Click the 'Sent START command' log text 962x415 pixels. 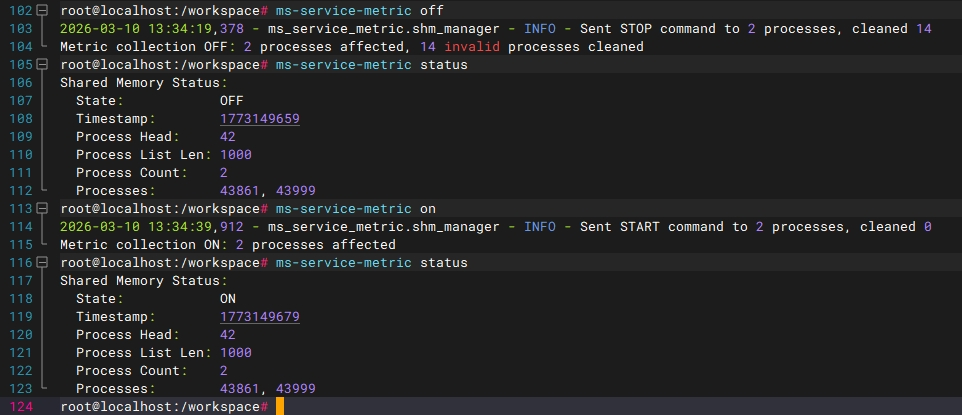[656, 227]
